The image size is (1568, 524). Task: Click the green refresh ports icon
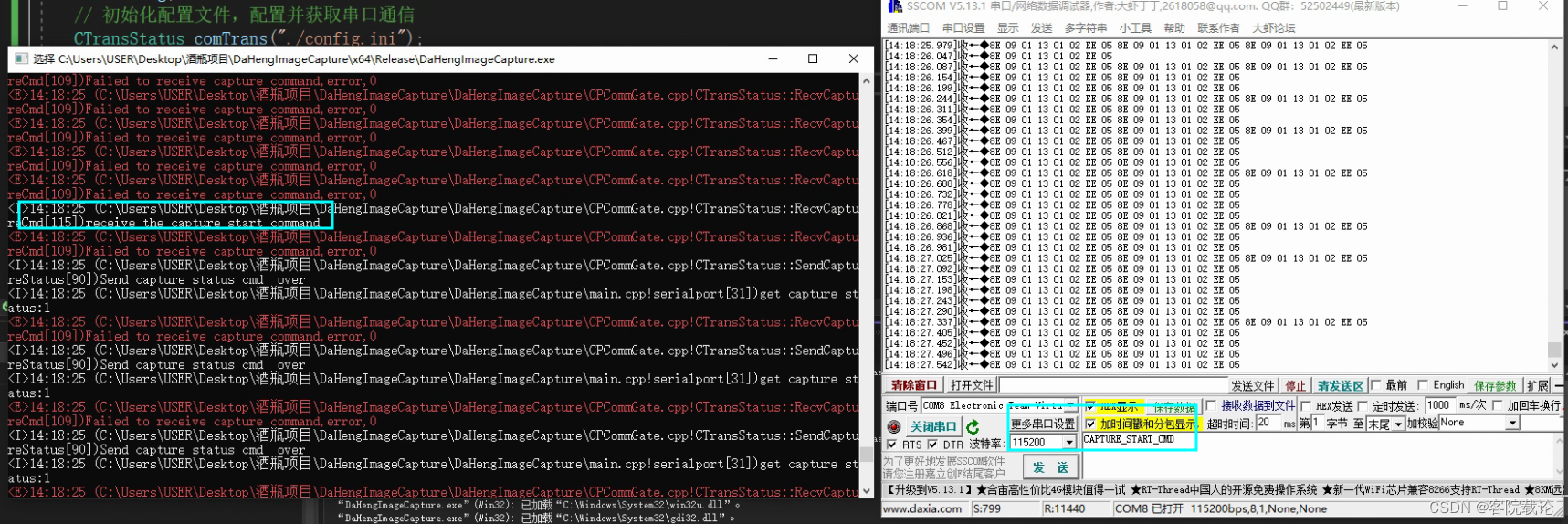pyautogui.click(x=973, y=426)
